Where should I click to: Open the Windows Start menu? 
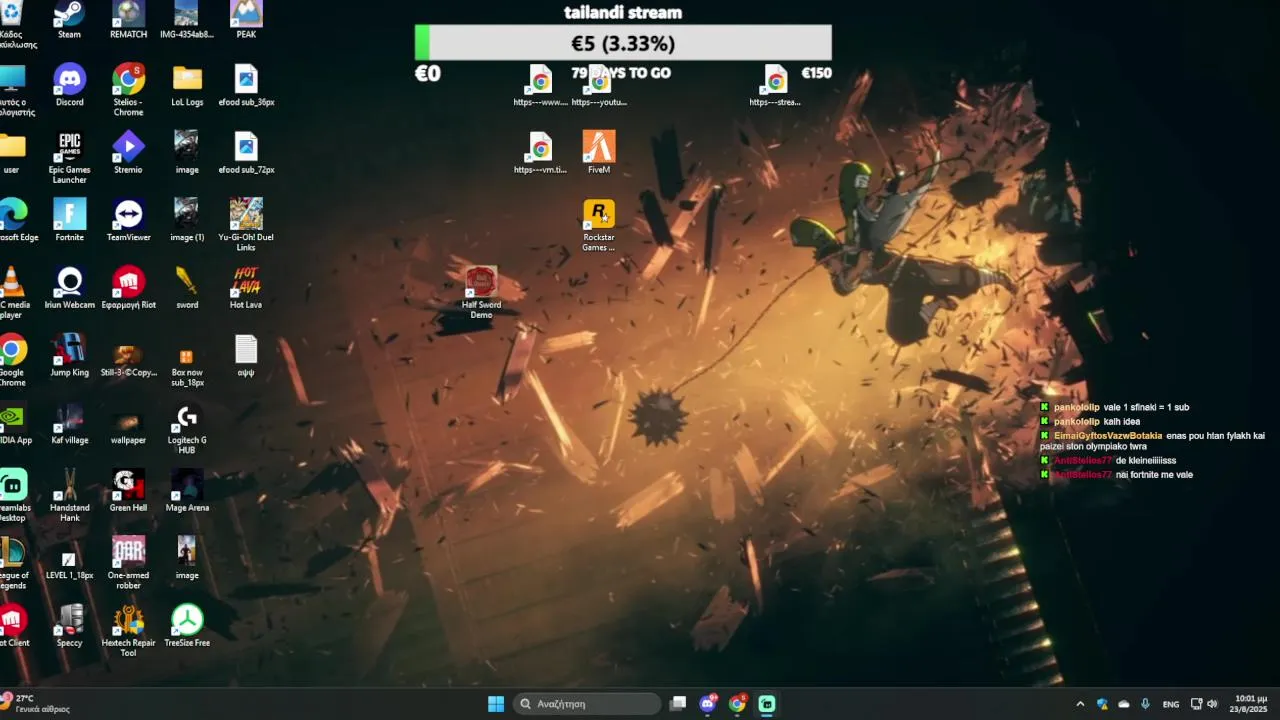(496, 704)
